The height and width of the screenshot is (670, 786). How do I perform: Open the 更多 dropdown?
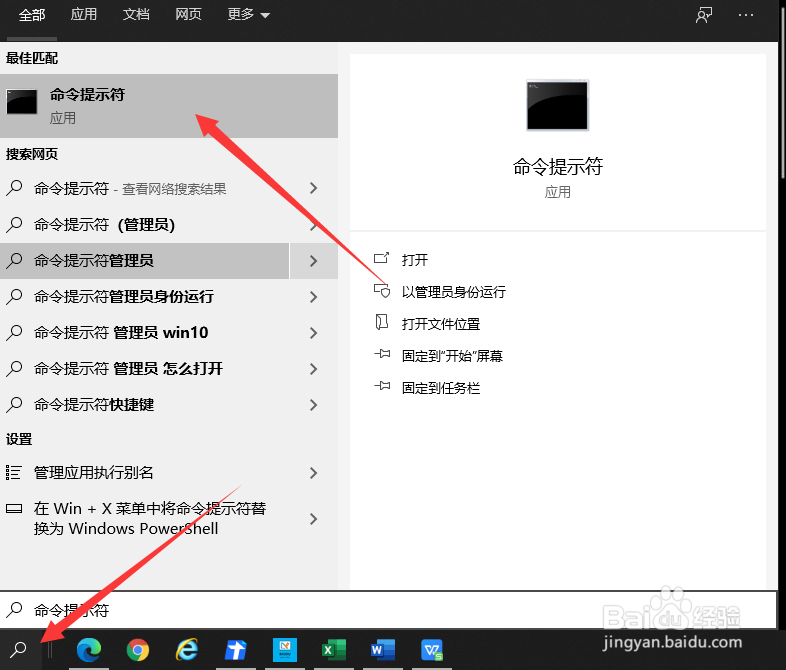coord(249,15)
